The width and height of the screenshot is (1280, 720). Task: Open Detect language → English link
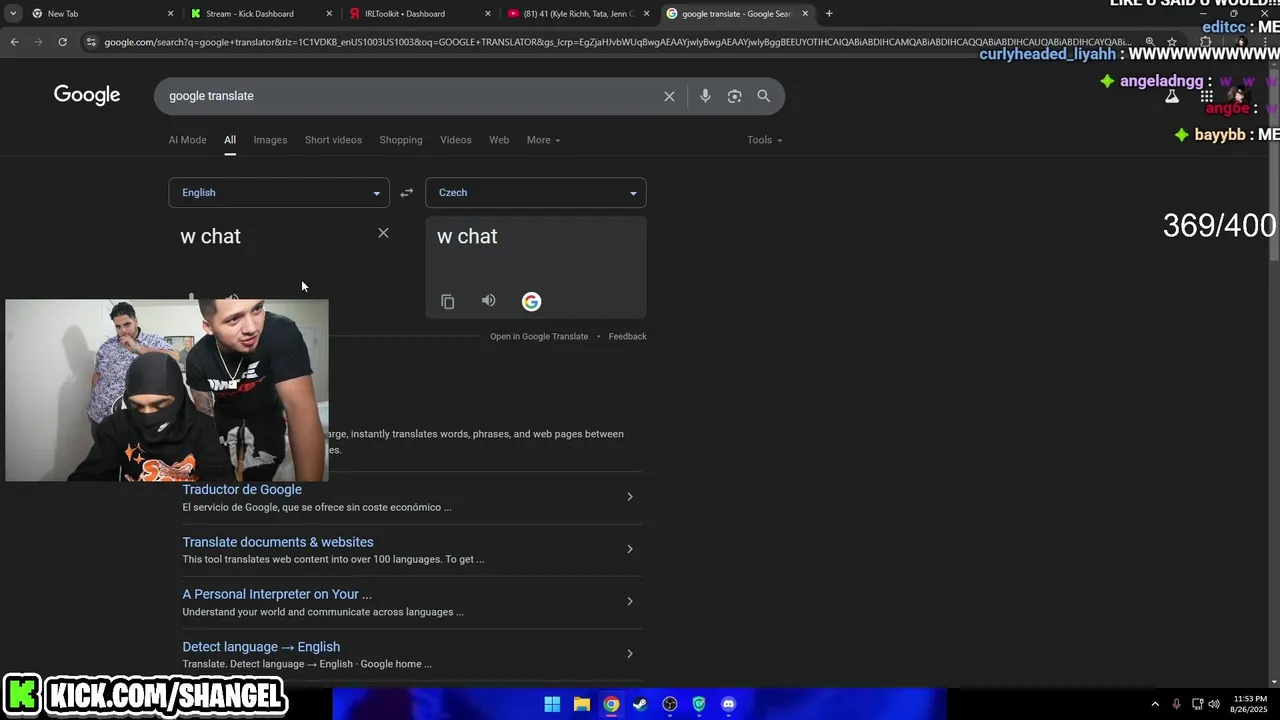[261, 647]
